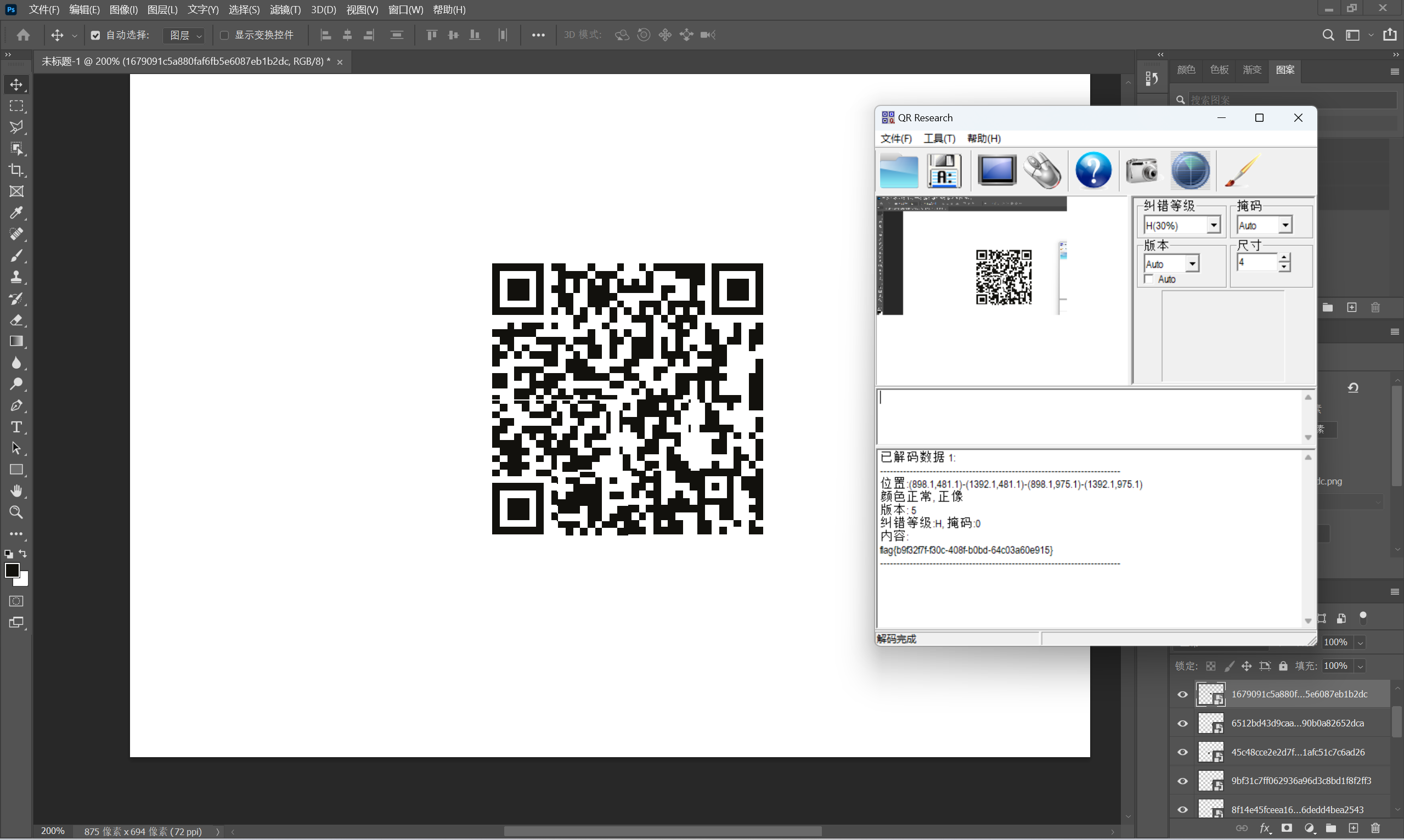This screenshot has width=1404, height=840.
Task: Select the Rectangular Marquee tool
Action: (16, 106)
